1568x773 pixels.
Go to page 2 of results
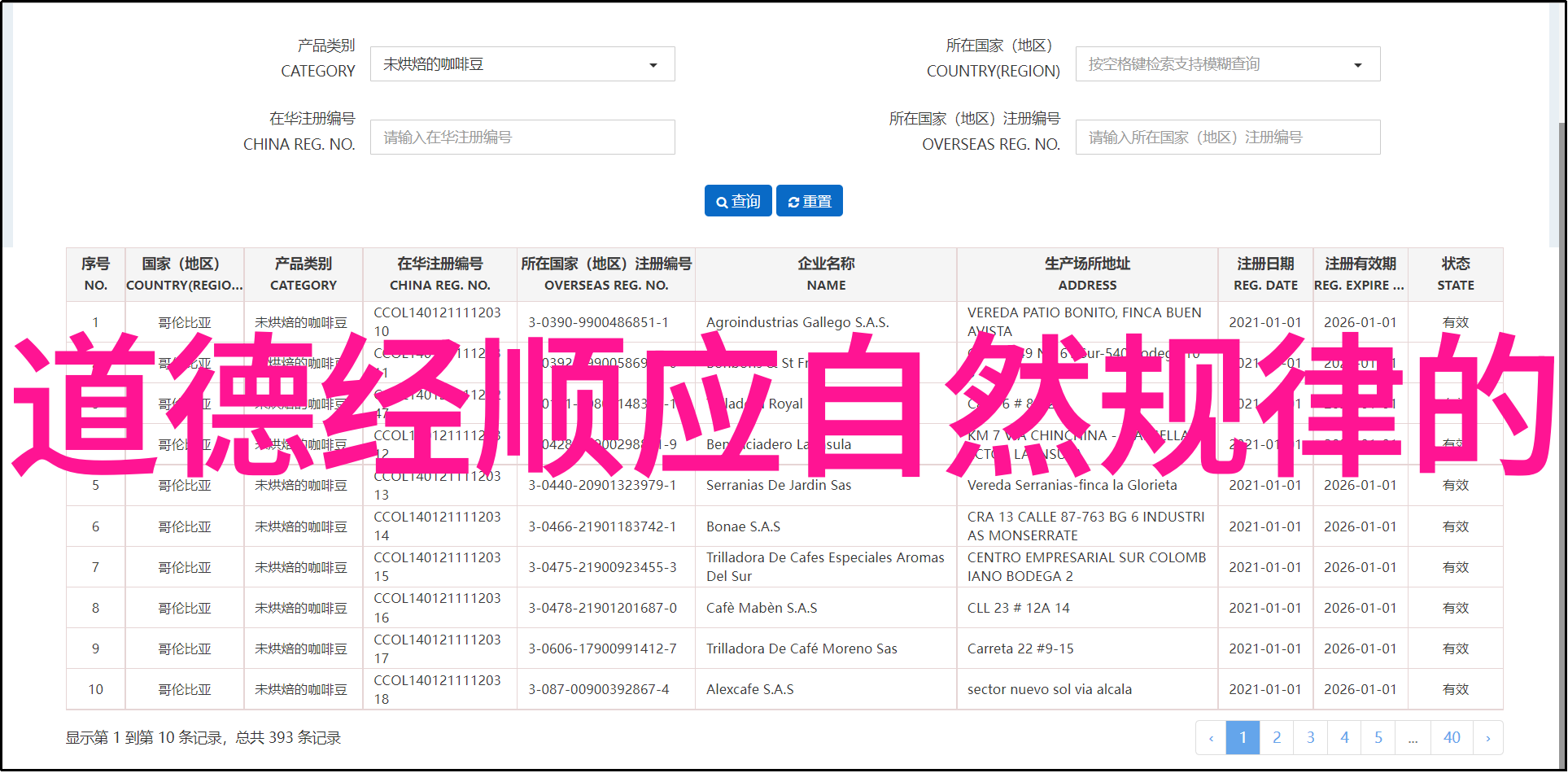(x=1277, y=738)
